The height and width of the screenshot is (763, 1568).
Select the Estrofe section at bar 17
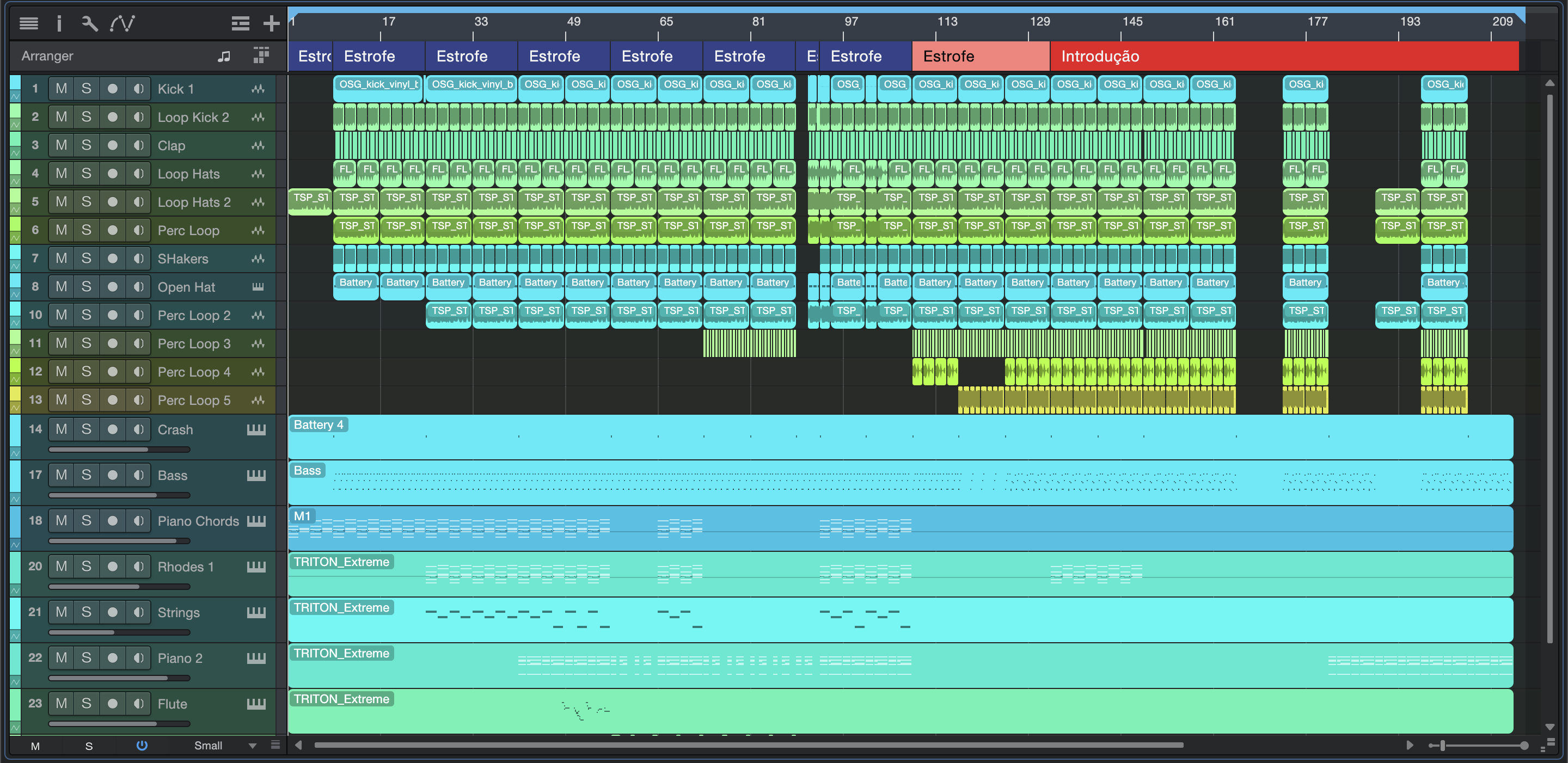point(378,56)
